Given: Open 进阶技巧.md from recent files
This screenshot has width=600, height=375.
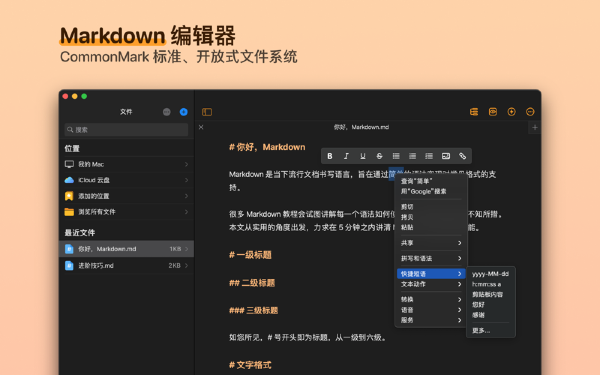Looking at the screenshot, I should point(127,266).
